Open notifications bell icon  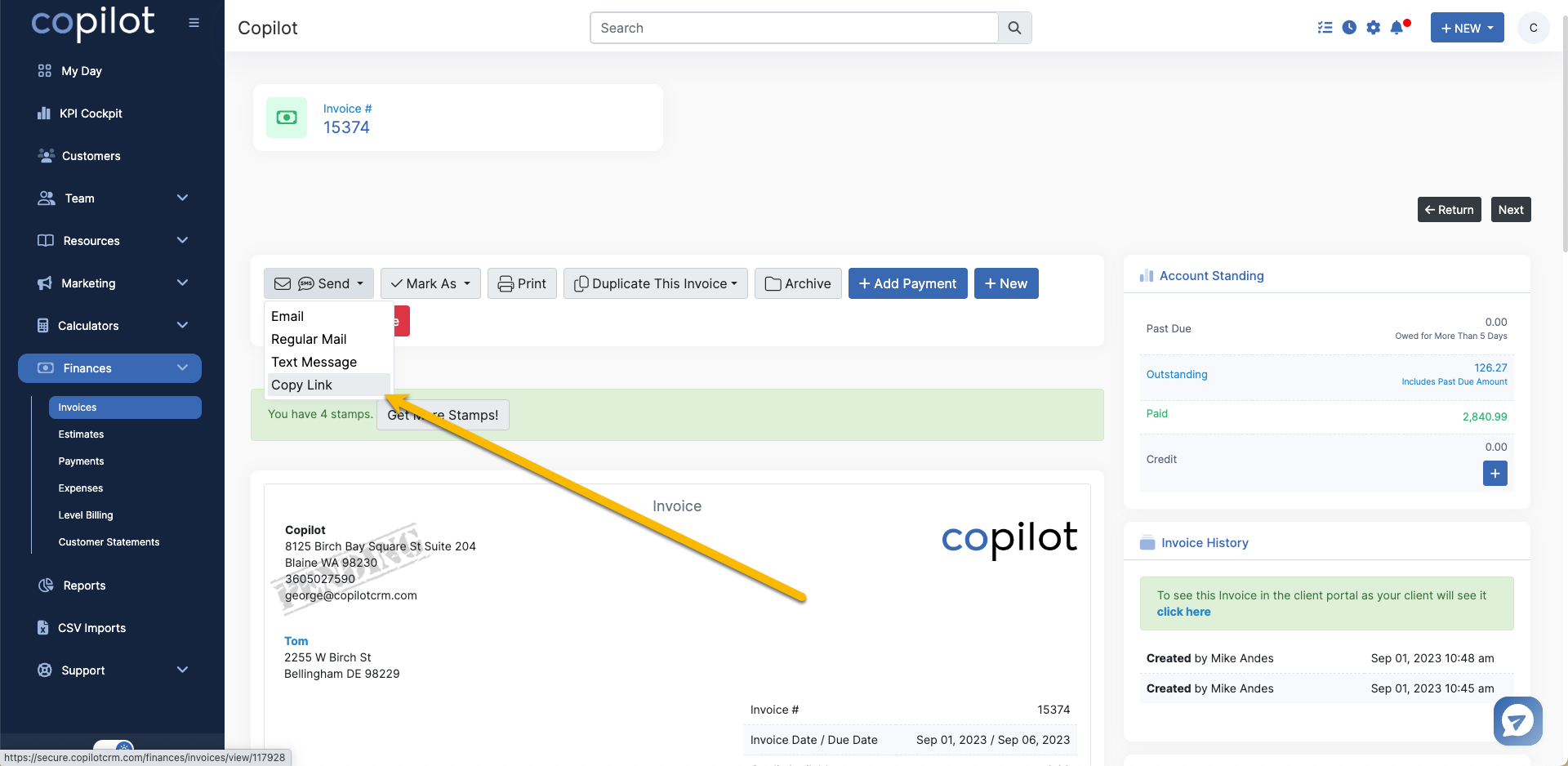coord(1397,28)
